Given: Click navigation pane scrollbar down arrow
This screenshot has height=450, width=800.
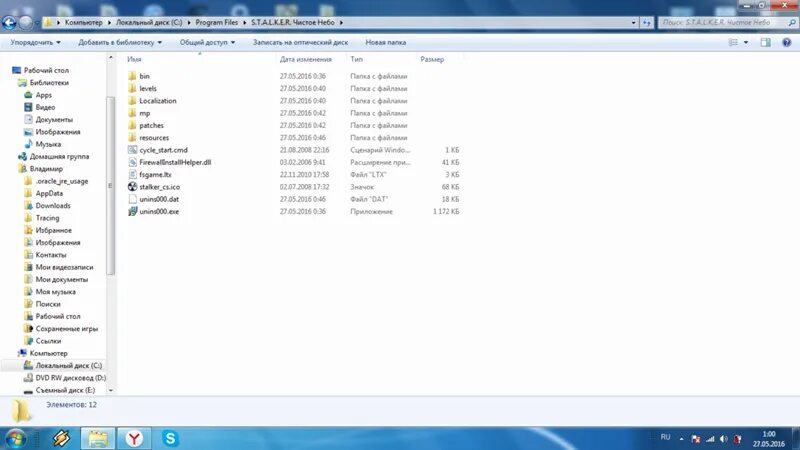Looking at the screenshot, I should (x=111, y=390).
